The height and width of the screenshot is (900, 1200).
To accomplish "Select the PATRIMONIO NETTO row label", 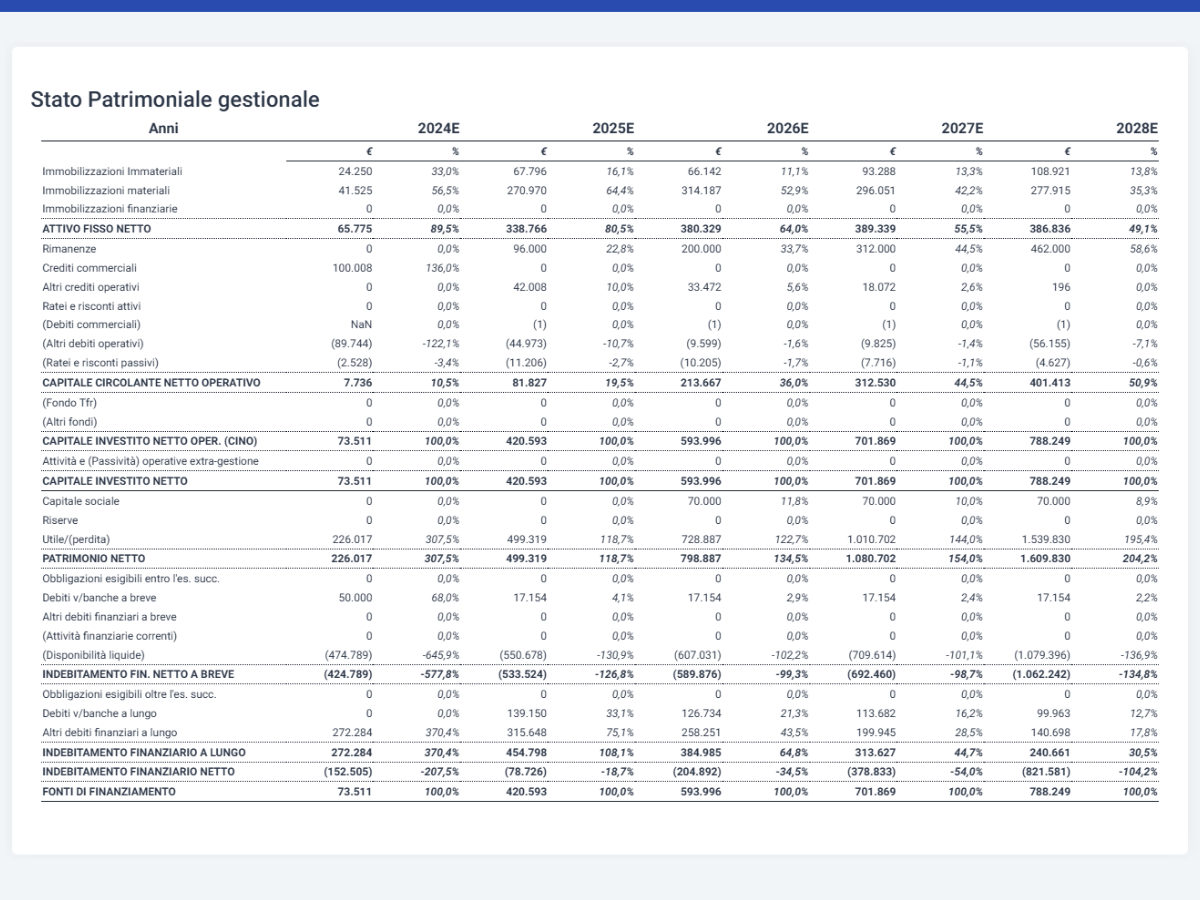I will (x=93, y=558).
